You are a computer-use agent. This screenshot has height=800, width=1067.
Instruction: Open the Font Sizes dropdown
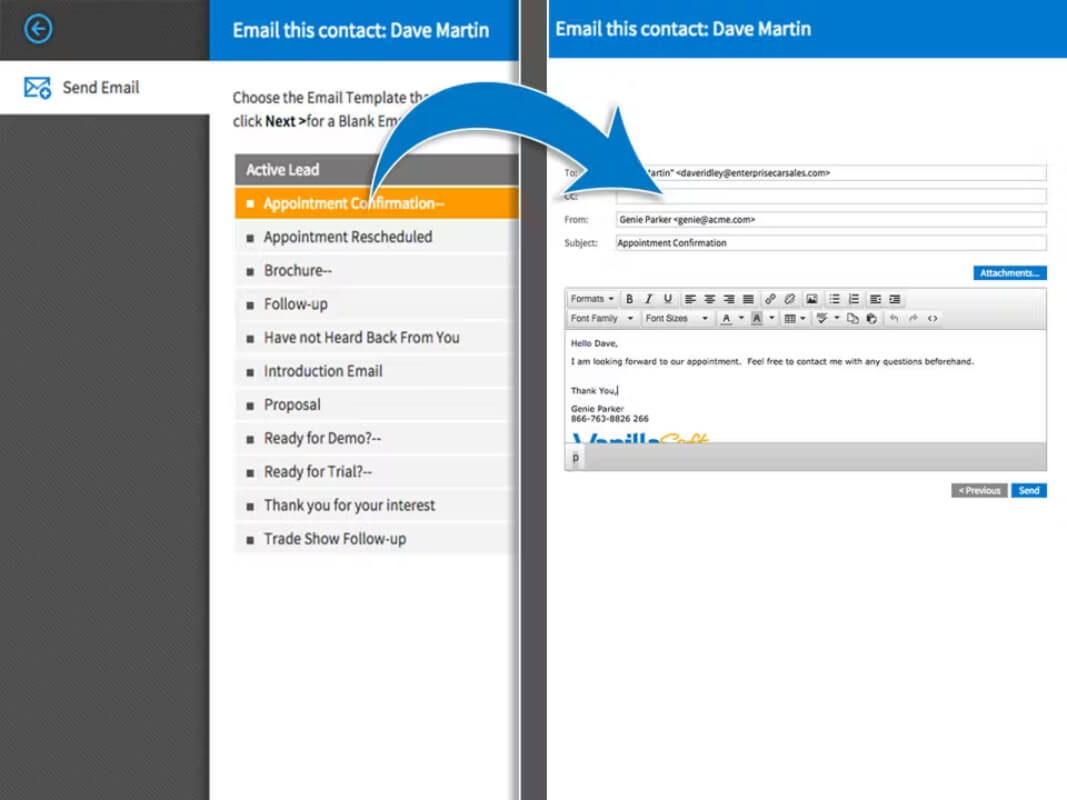(676, 318)
